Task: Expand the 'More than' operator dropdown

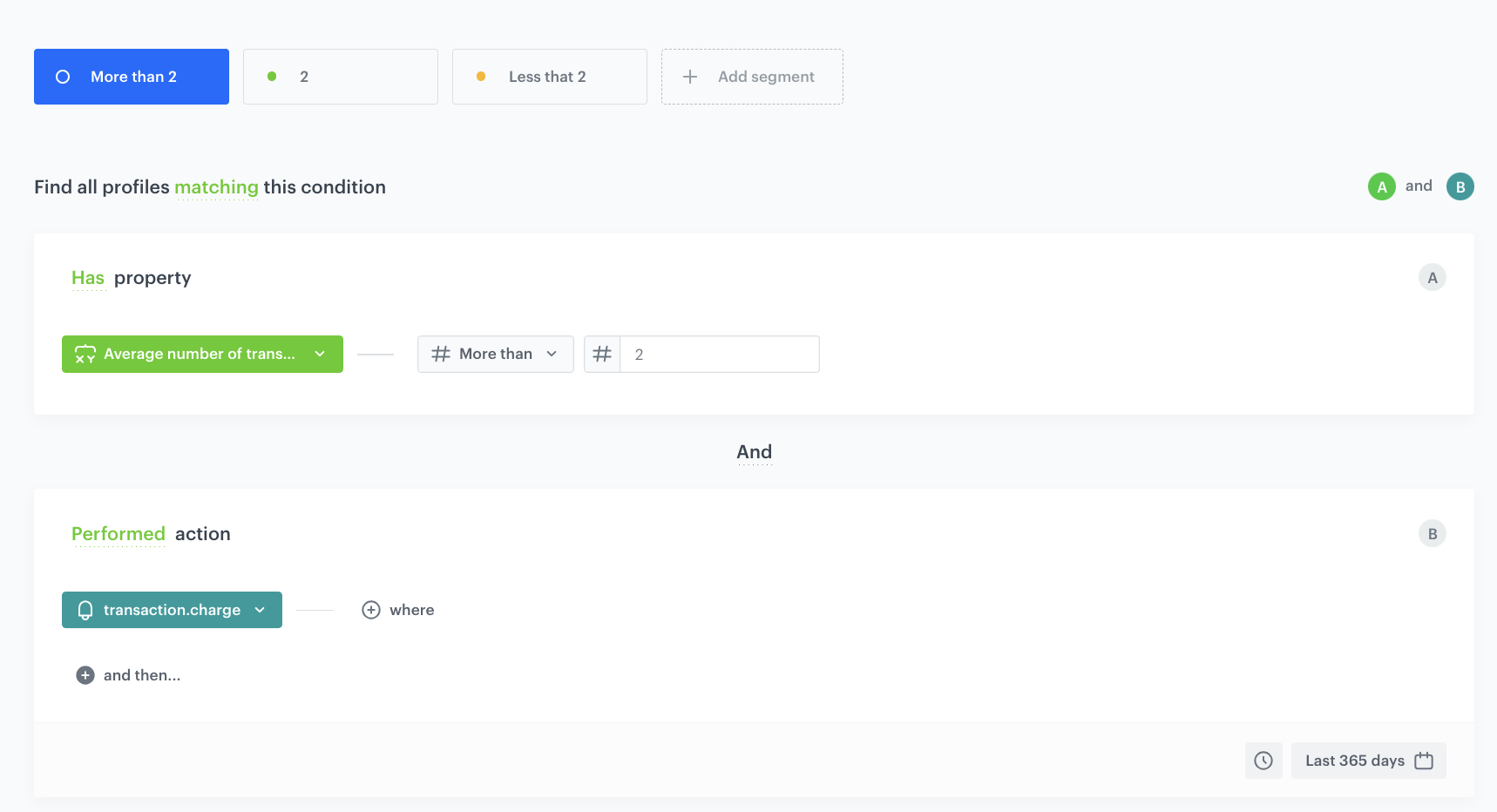Action: pyautogui.click(x=495, y=355)
